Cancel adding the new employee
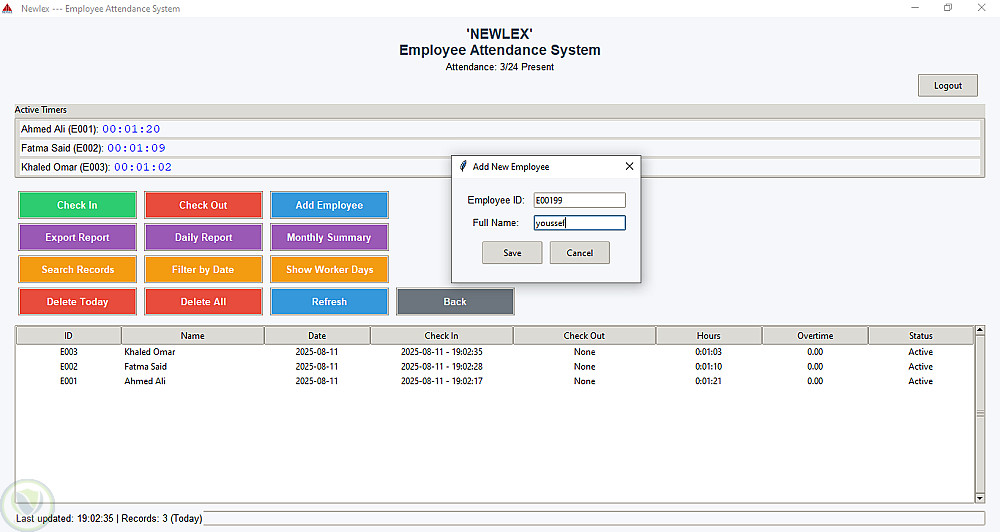 580,253
